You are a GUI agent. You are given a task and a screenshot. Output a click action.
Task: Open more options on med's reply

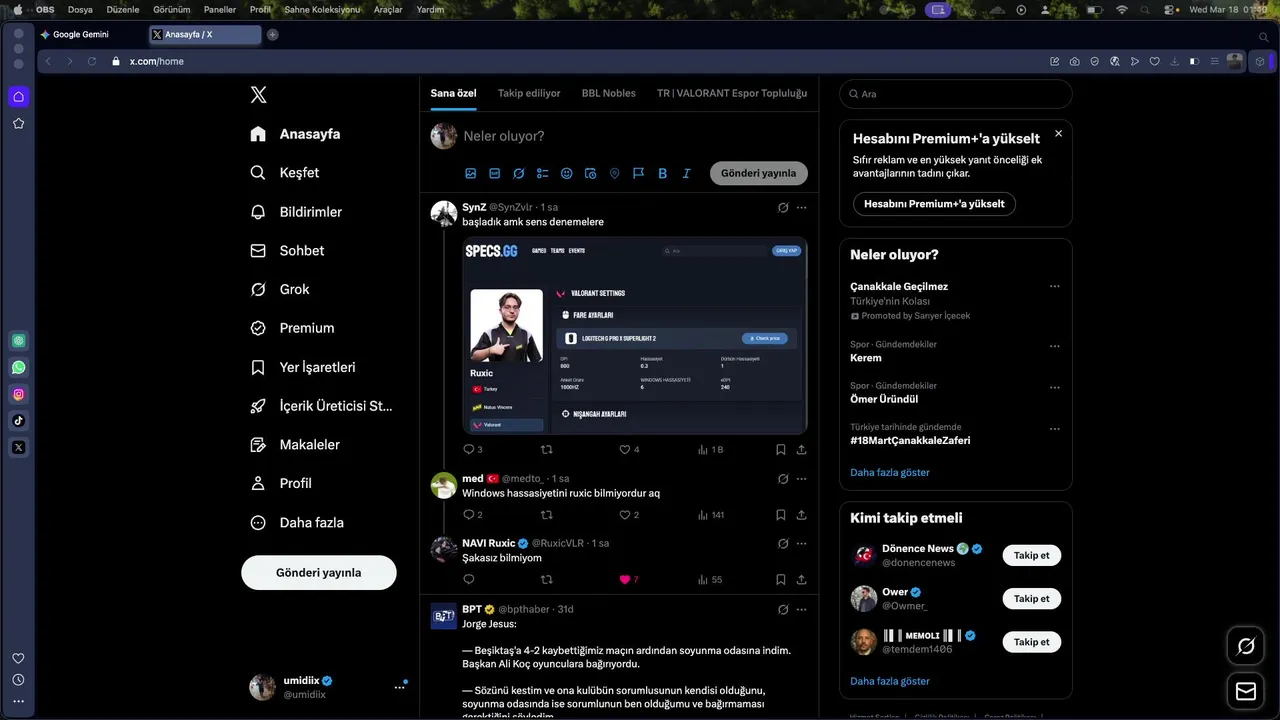pyautogui.click(x=801, y=479)
